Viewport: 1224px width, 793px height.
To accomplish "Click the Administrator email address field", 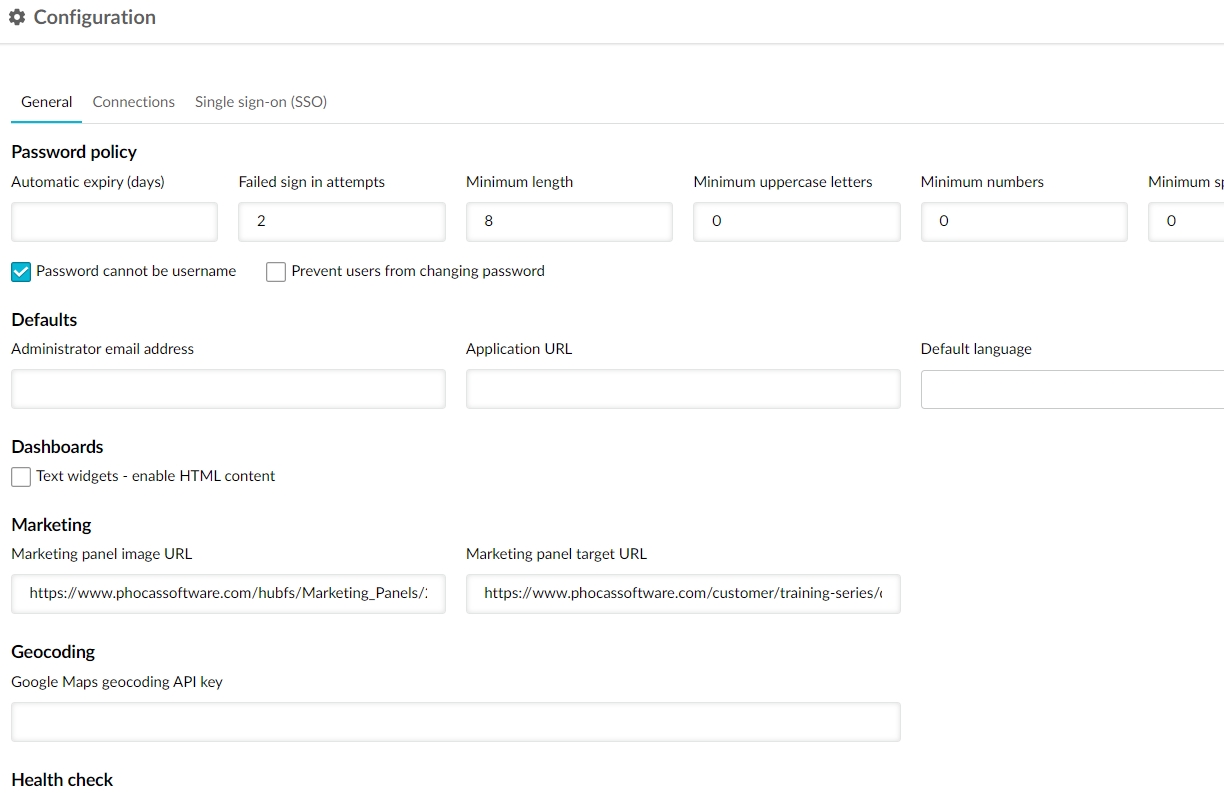I will click(228, 389).
